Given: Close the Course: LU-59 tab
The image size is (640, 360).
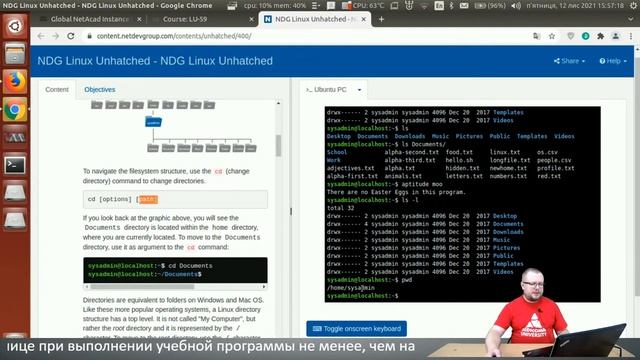Looking at the screenshot, I should click(x=251, y=19).
